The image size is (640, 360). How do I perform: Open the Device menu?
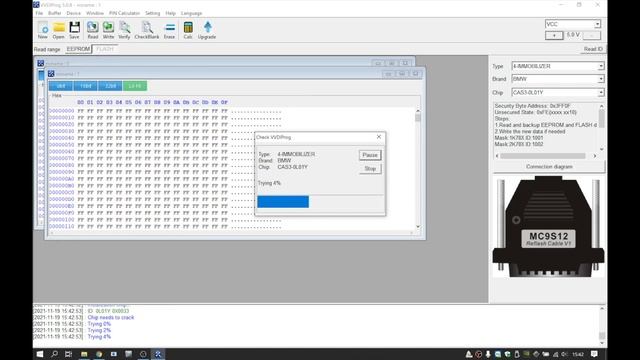73,13
